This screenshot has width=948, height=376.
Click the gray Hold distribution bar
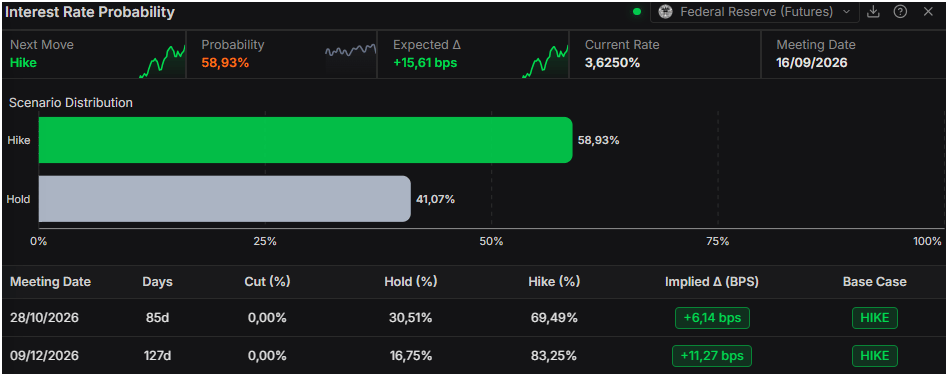[x=225, y=199]
